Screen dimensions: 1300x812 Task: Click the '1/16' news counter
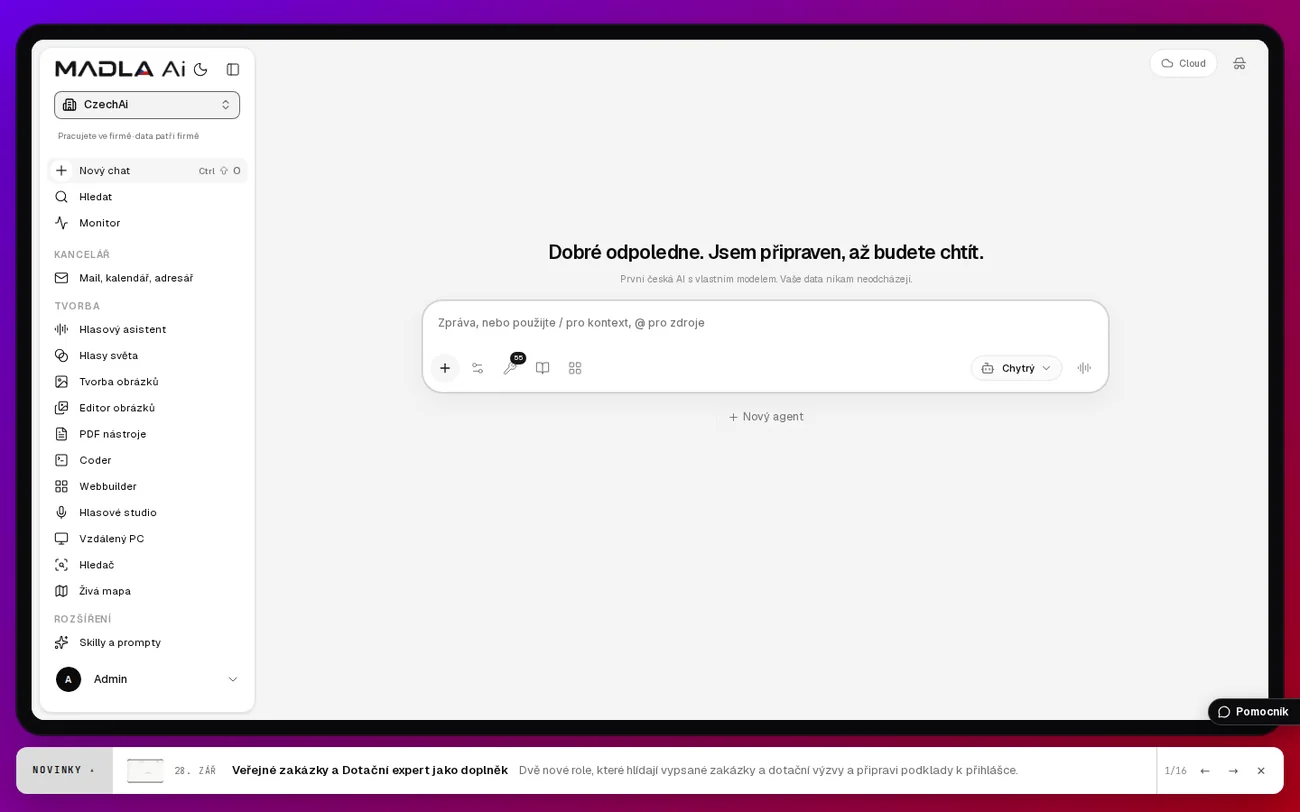pos(1175,771)
